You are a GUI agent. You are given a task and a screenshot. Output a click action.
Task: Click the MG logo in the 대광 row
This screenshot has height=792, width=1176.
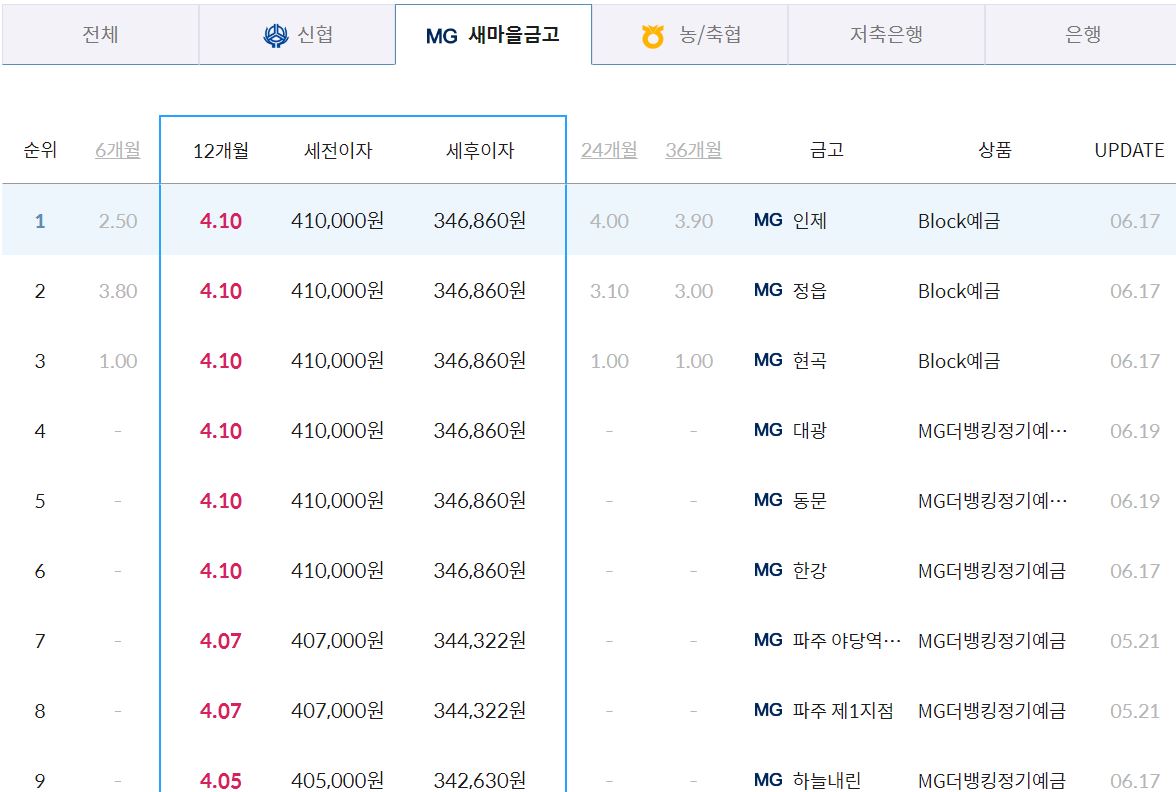pyautogui.click(x=768, y=430)
